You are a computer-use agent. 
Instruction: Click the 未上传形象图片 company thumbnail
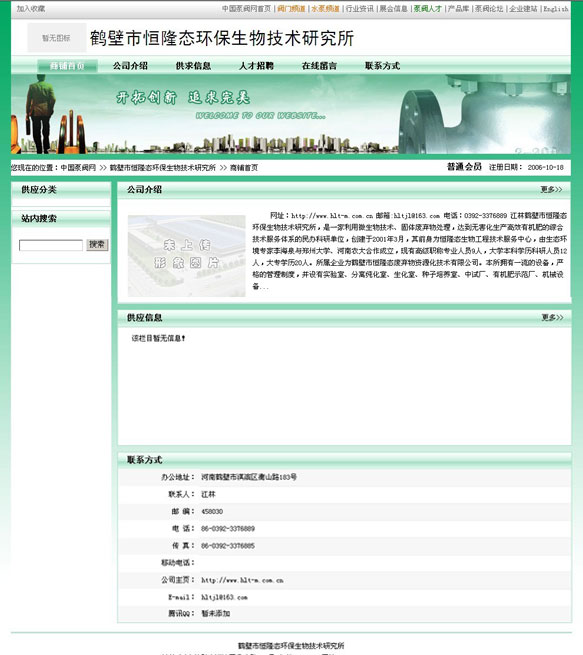pos(187,256)
